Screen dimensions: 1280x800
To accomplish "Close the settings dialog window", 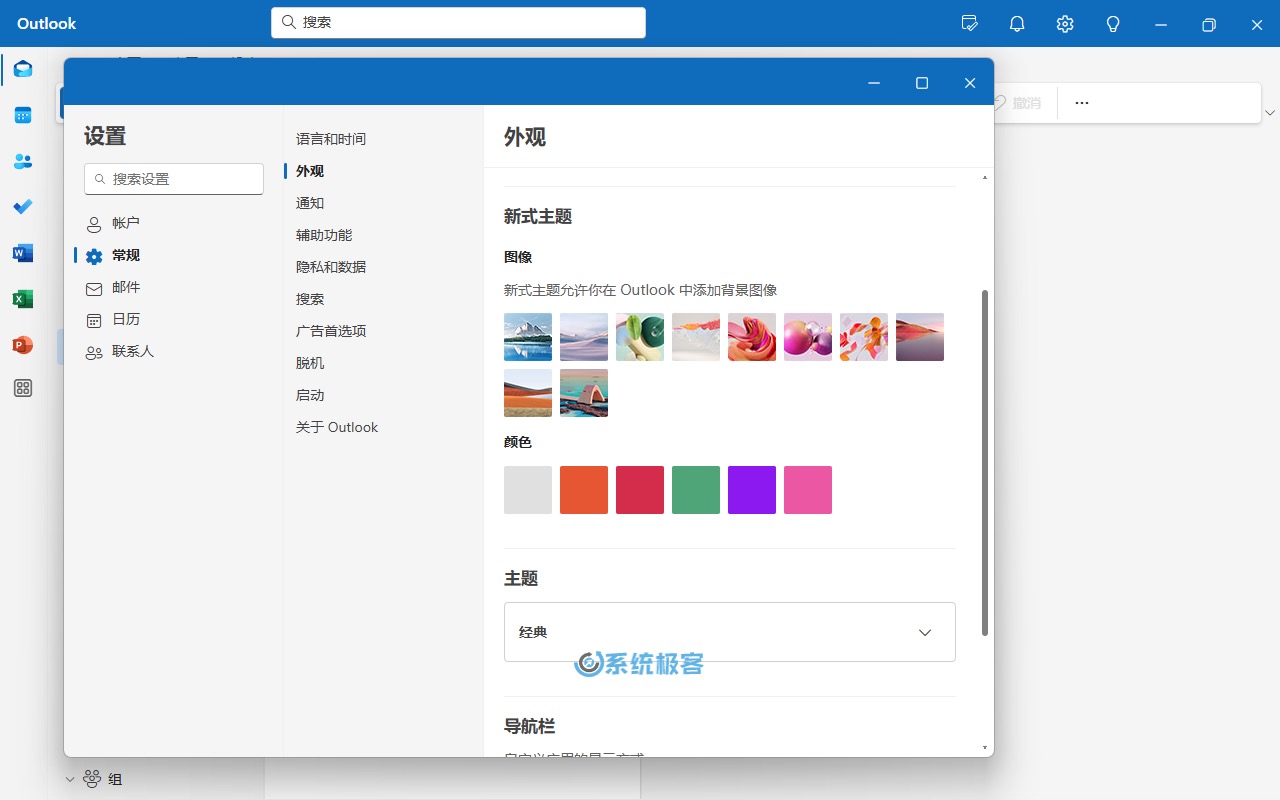I will [x=970, y=83].
